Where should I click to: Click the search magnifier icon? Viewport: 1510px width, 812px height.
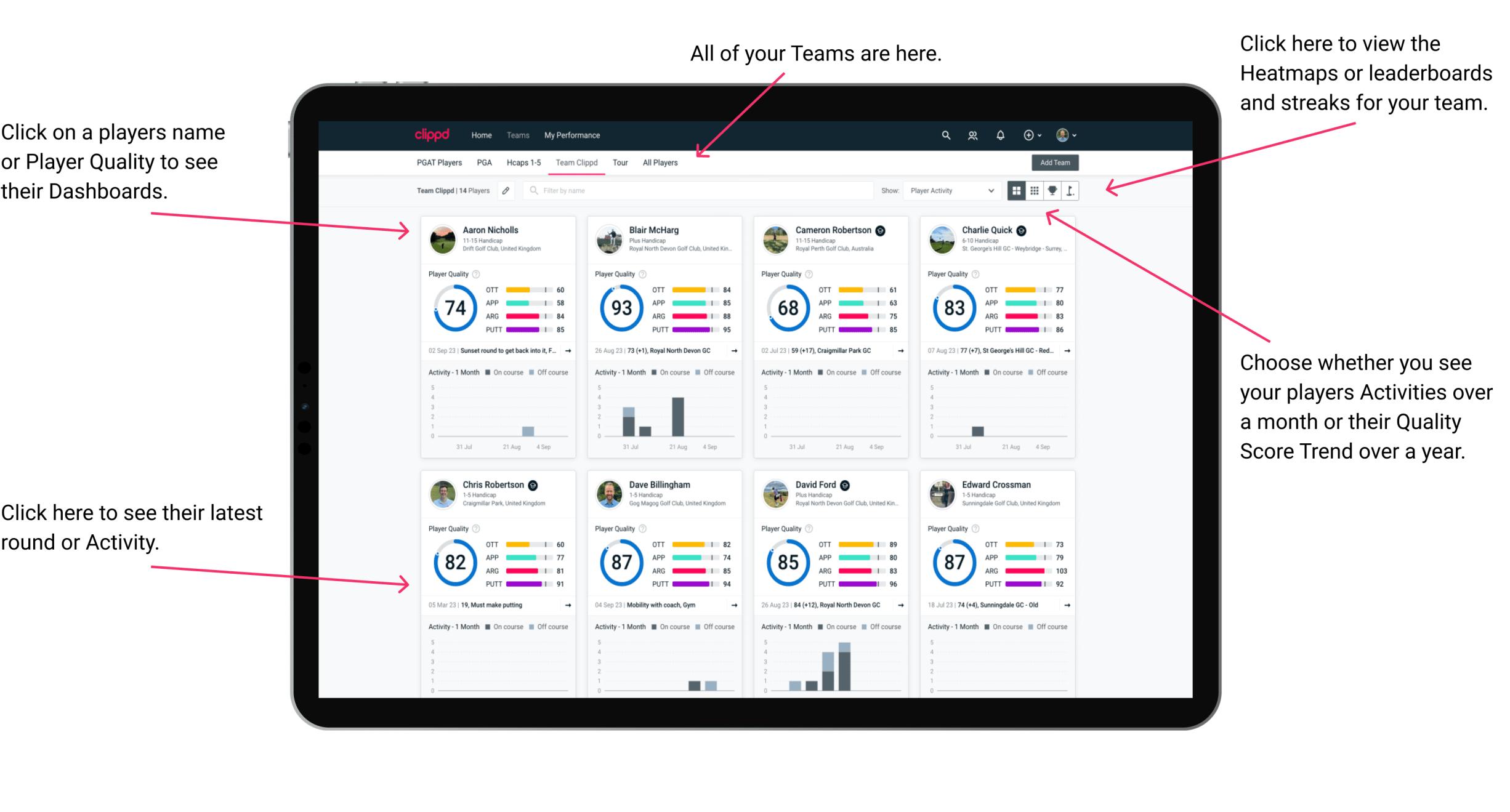point(945,135)
